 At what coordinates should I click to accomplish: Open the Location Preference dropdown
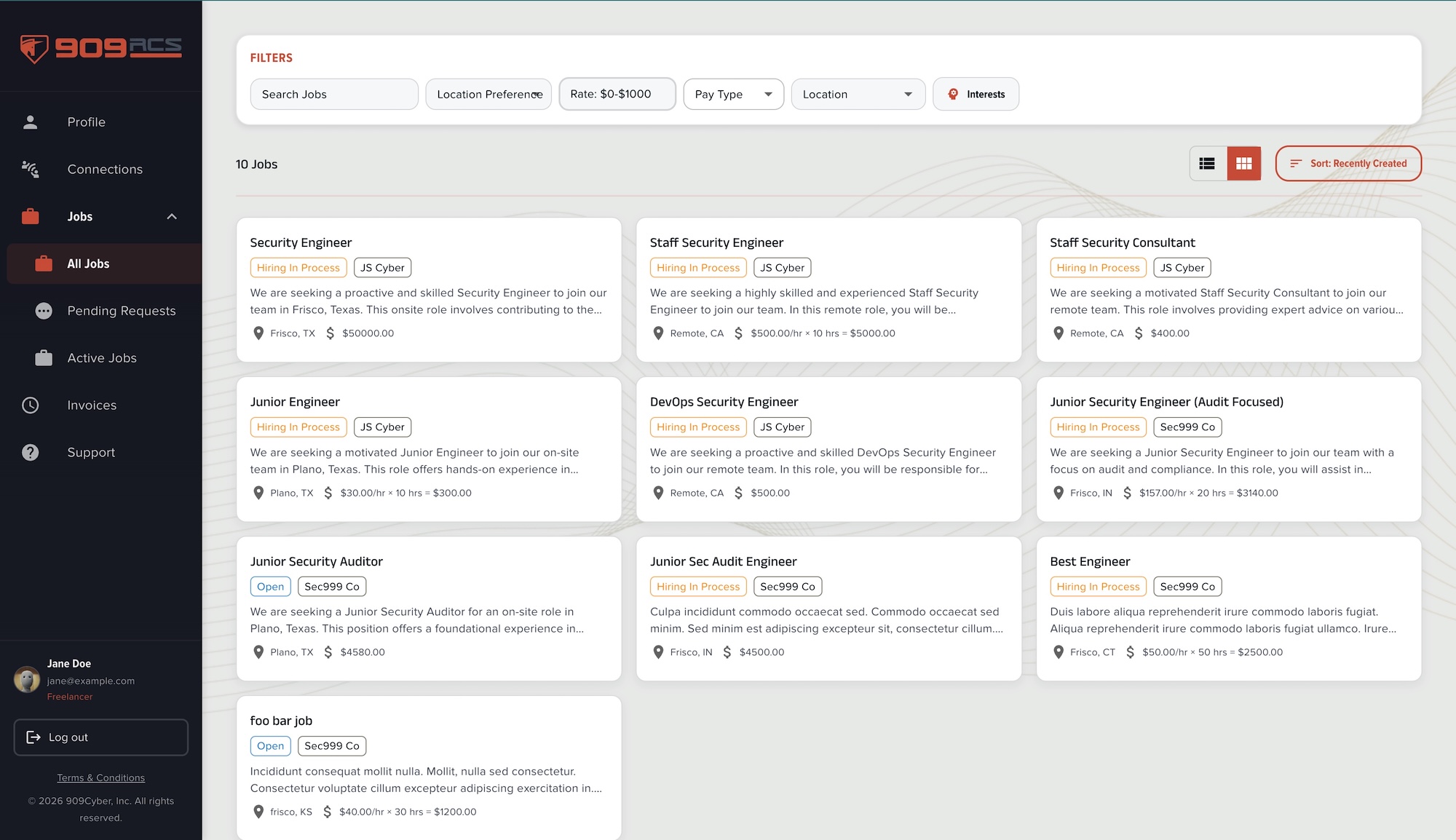(x=488, y=94)
